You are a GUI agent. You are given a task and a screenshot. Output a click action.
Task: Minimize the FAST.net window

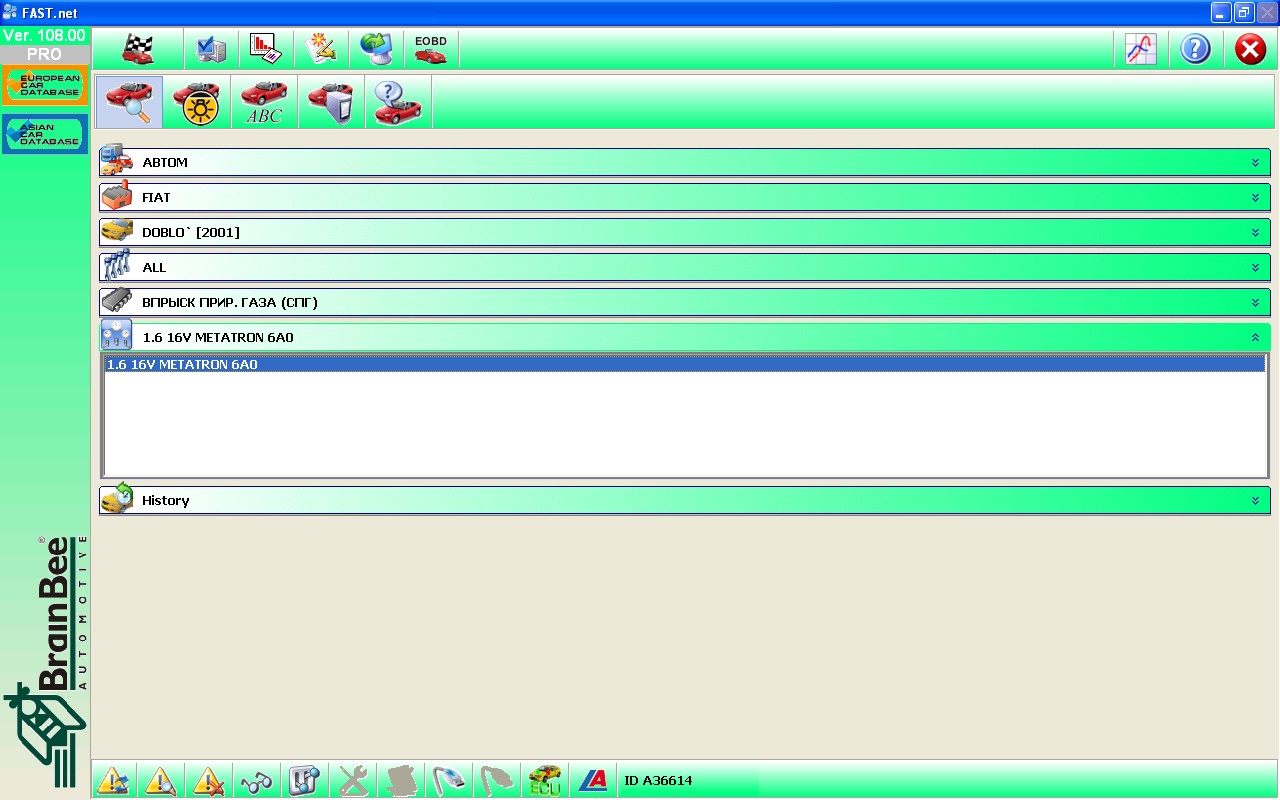(1221, 13)
